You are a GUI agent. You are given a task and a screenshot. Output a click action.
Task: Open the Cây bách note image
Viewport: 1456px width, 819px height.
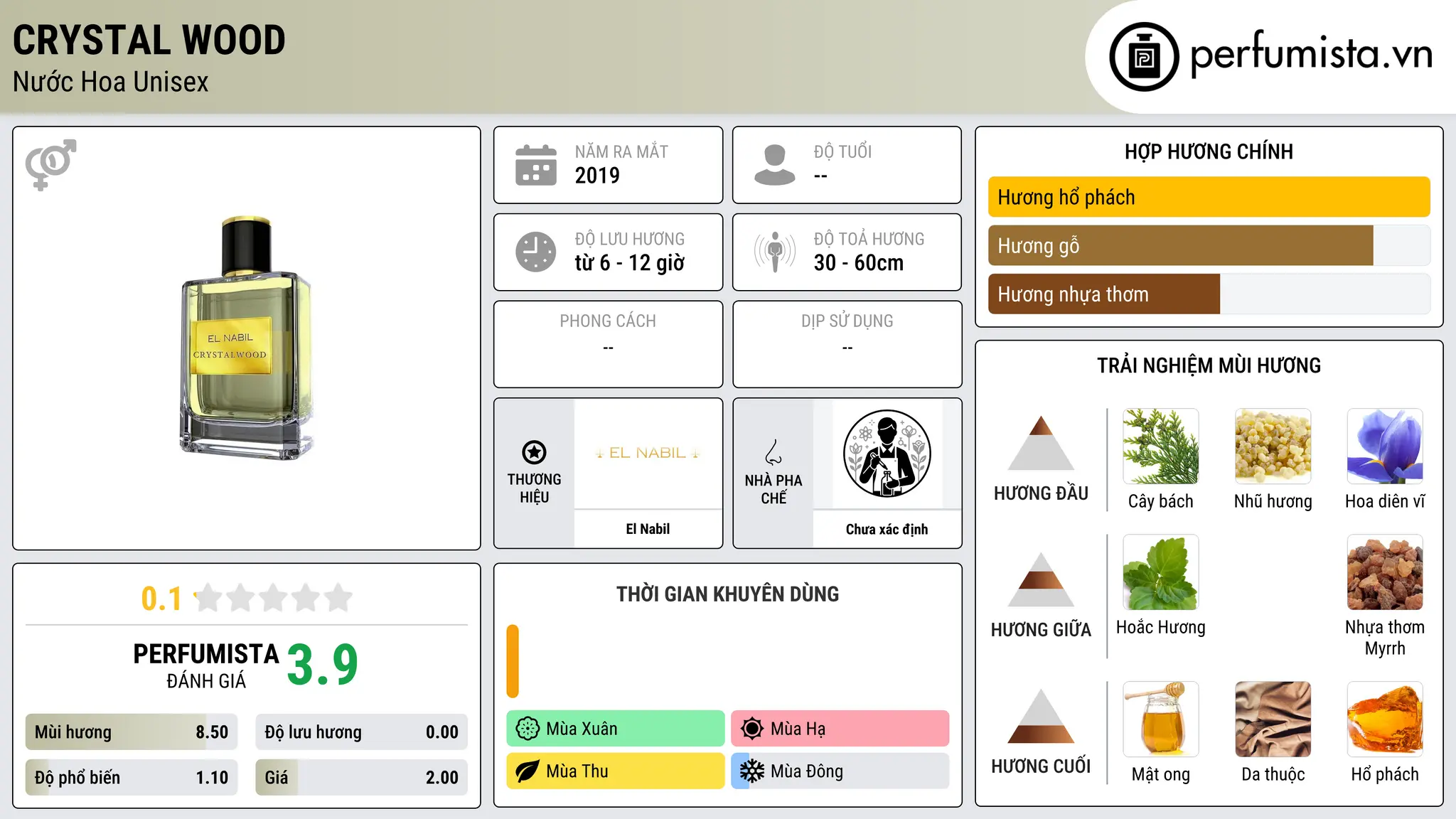(1161, 446)
